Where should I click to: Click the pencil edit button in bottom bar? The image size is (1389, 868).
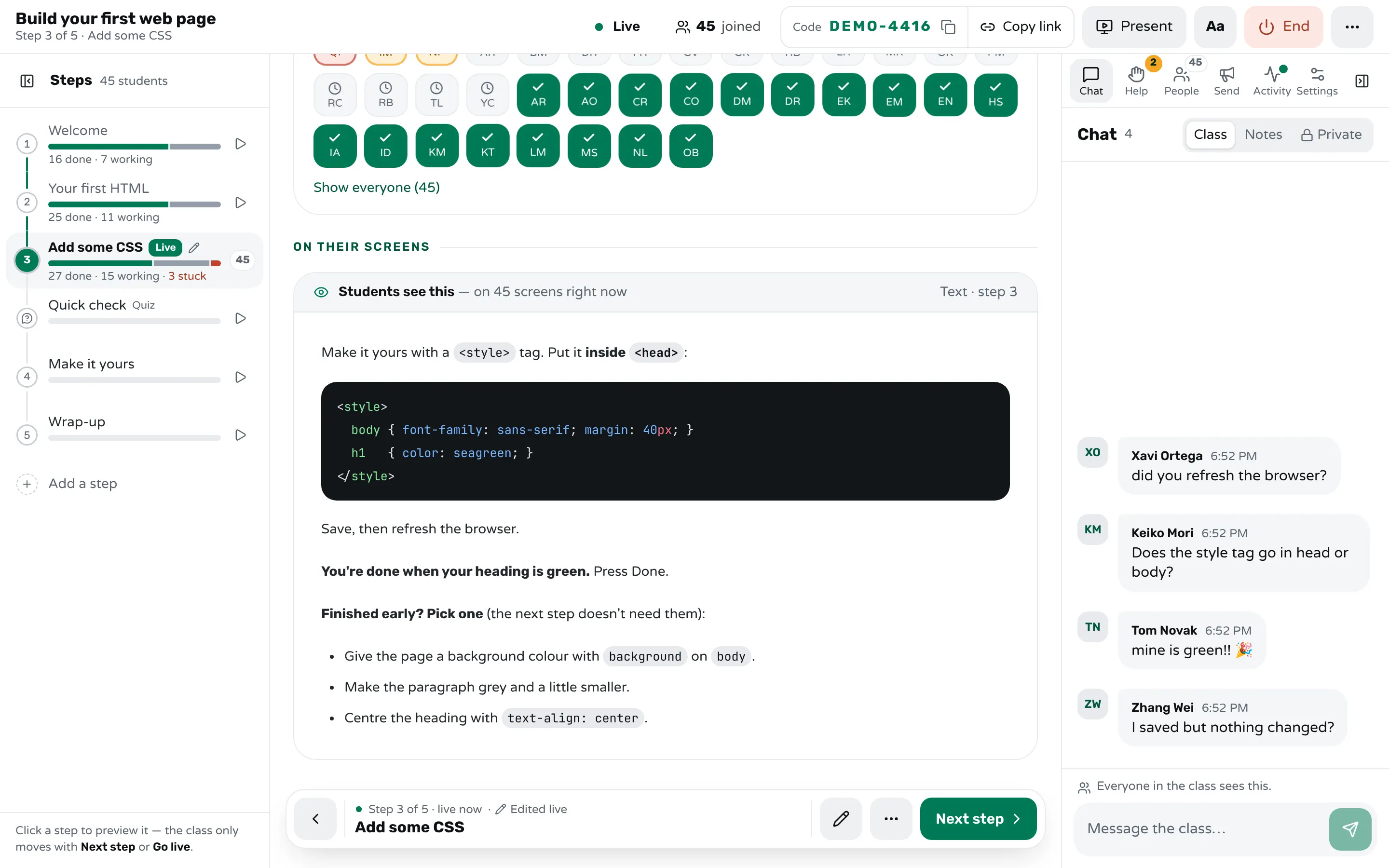click(x=841, y=819)
